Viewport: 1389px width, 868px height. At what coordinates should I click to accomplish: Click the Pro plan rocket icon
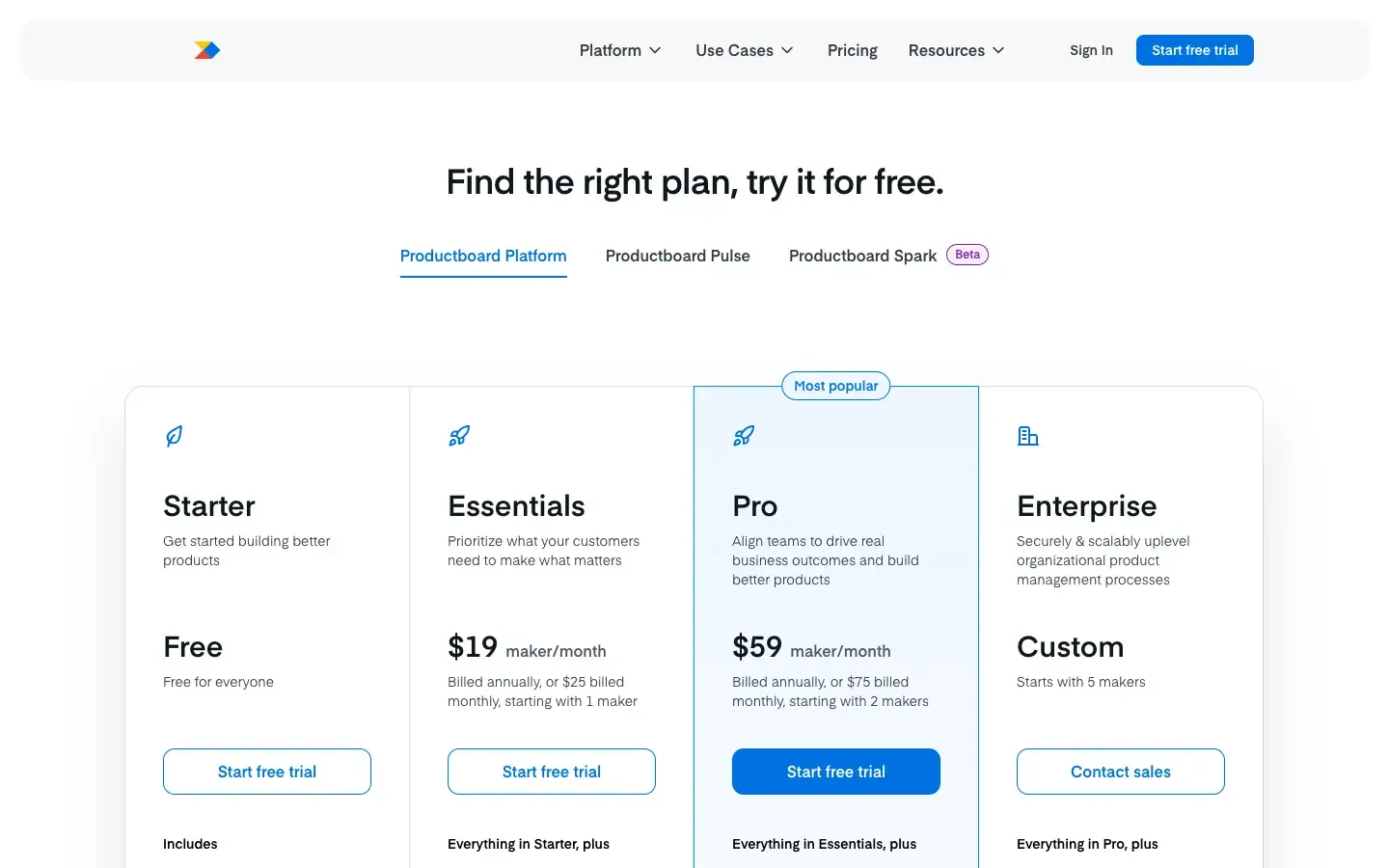coord(744,436)
